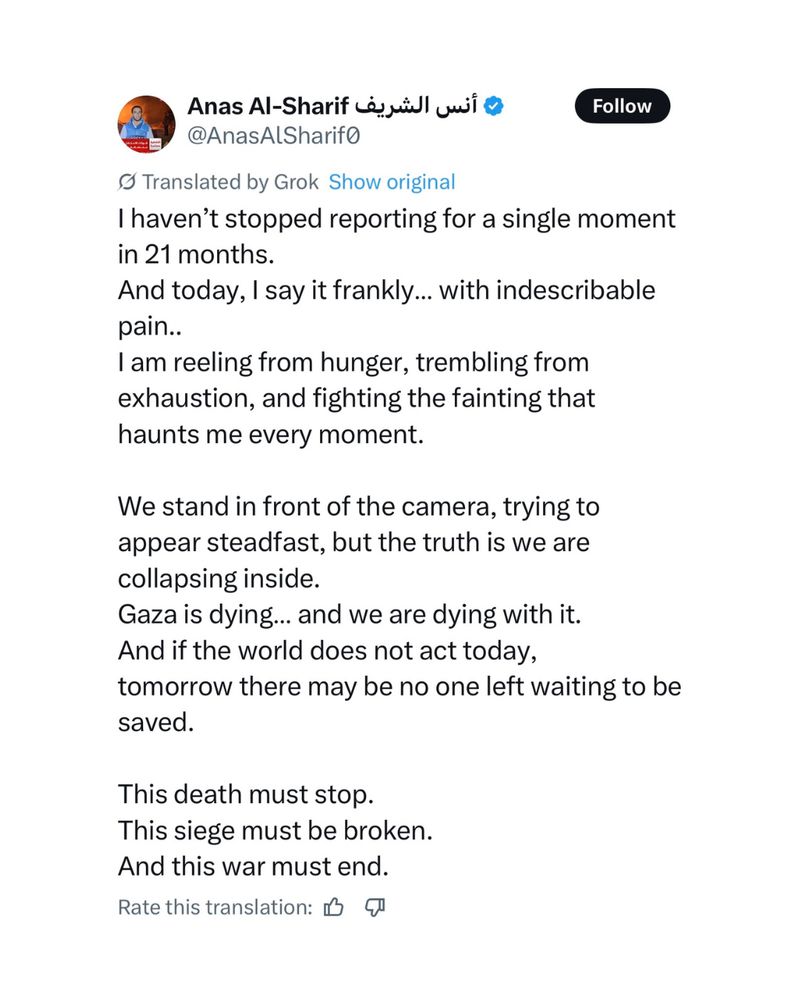Open the @AnasAlSharif0 handle

274,136
